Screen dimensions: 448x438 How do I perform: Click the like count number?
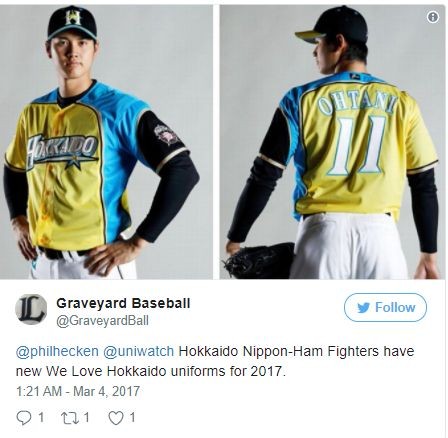tap(132, 417)
